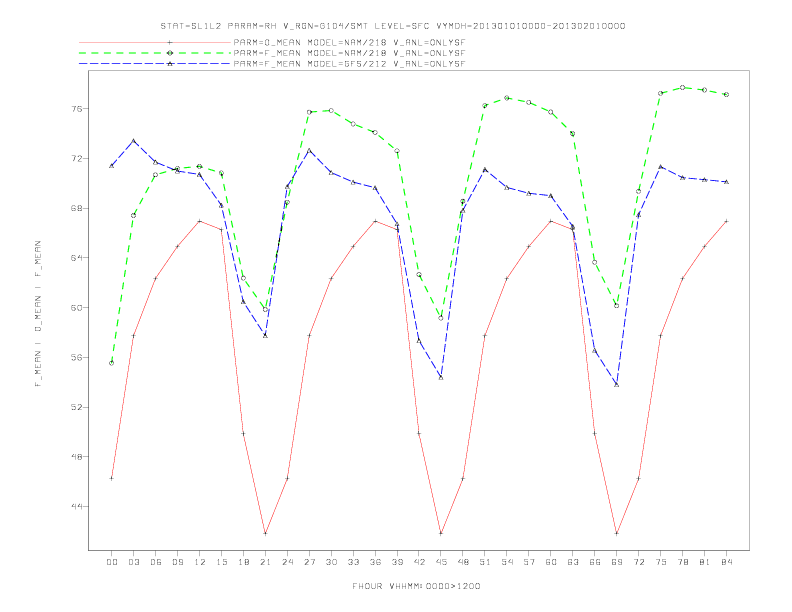Image resolution: width=792 pixels, height=612 pixels.
Task: Click x-axis hour label 57
Action: point(529,562)
